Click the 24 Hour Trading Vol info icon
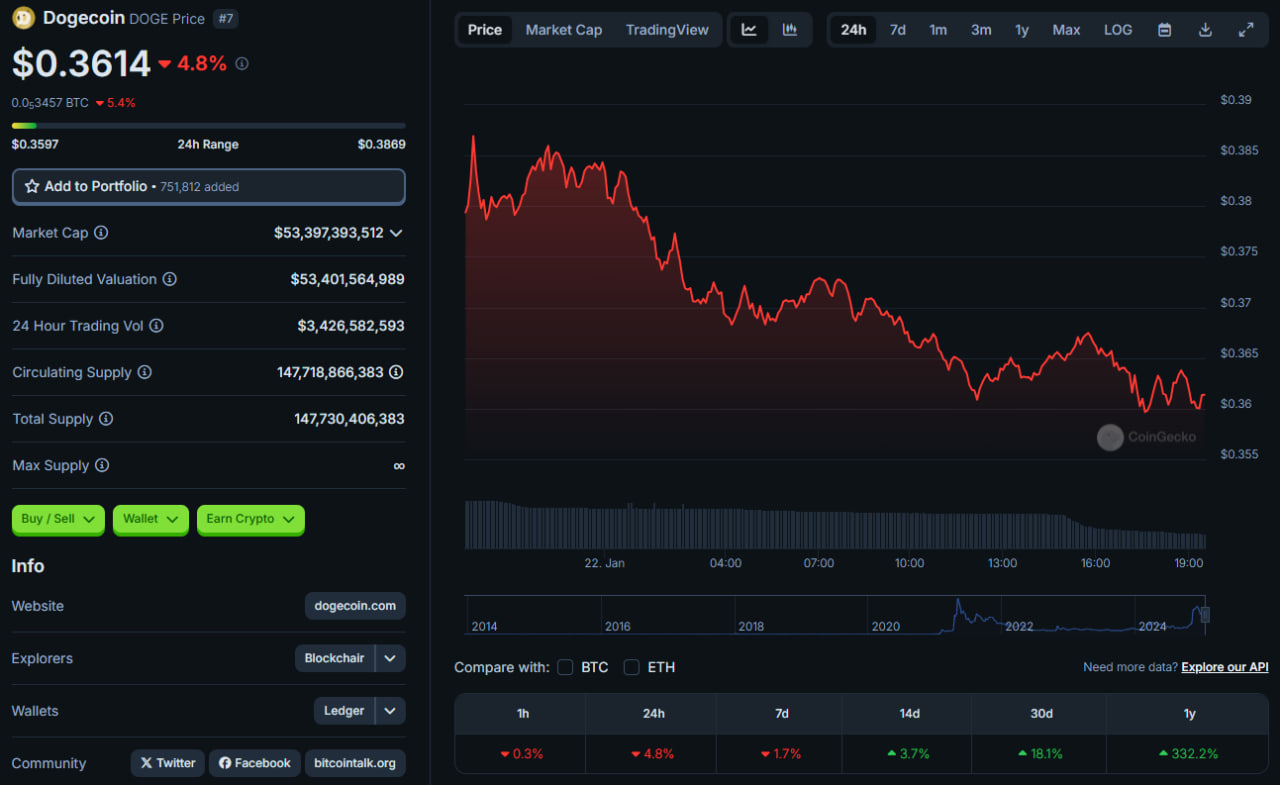Viewport: 1280px width, 785px height. pyautogui.click(x=156, y=326)
